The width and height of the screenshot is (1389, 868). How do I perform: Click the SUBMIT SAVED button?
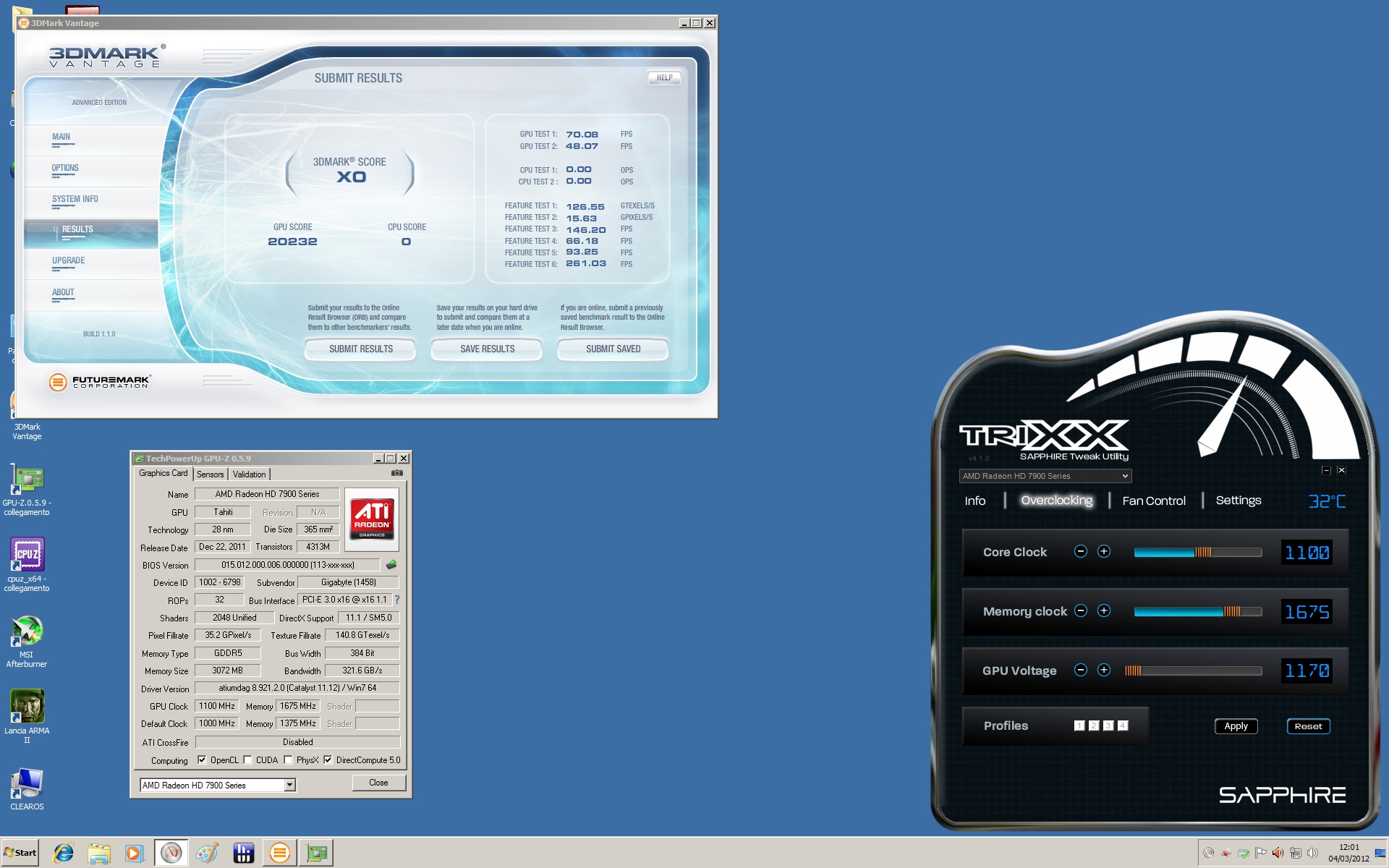(613, 349)
